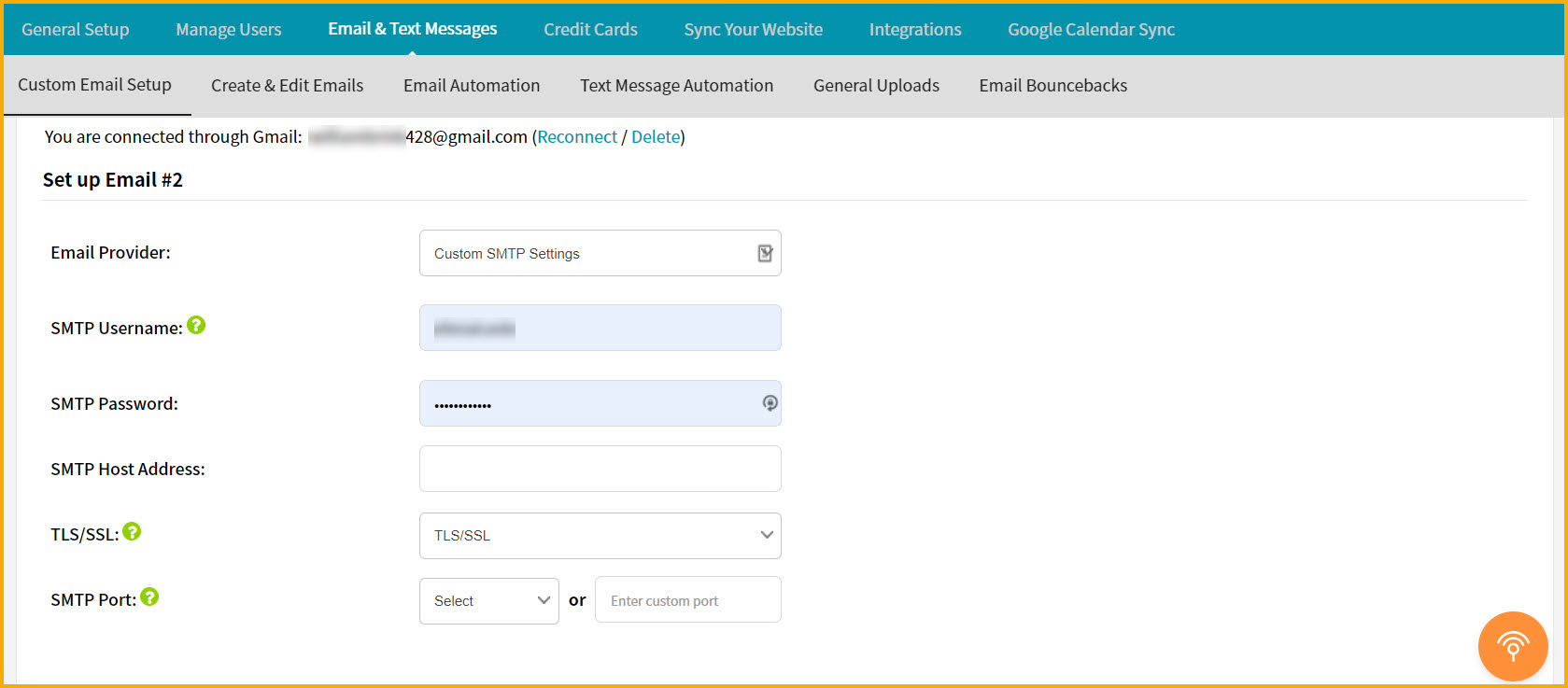Click help icon next to SMTP Port

point(149,597)
